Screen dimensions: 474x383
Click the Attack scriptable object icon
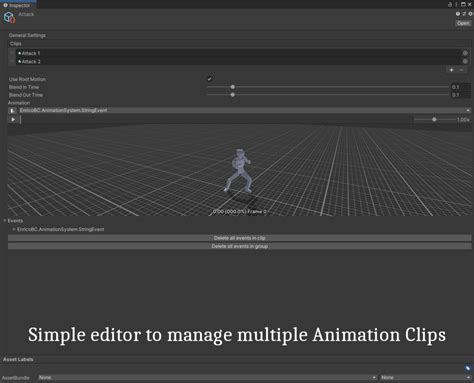(9, 17)
